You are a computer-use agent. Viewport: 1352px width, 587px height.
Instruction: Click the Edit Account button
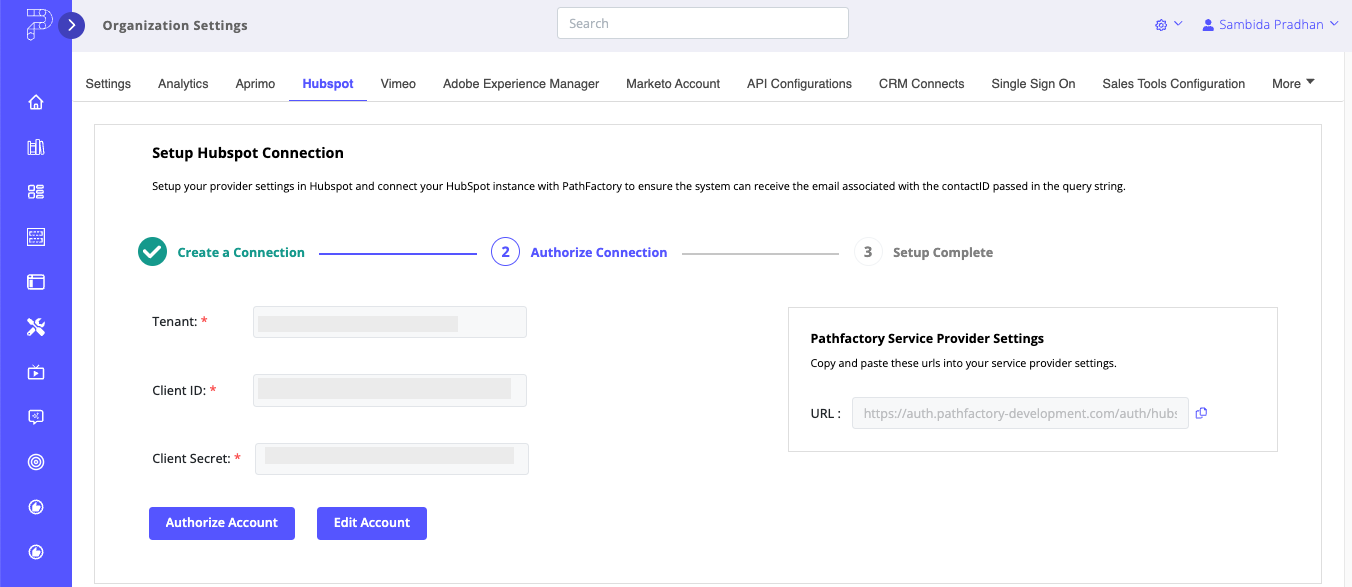[x=371, y=522]
